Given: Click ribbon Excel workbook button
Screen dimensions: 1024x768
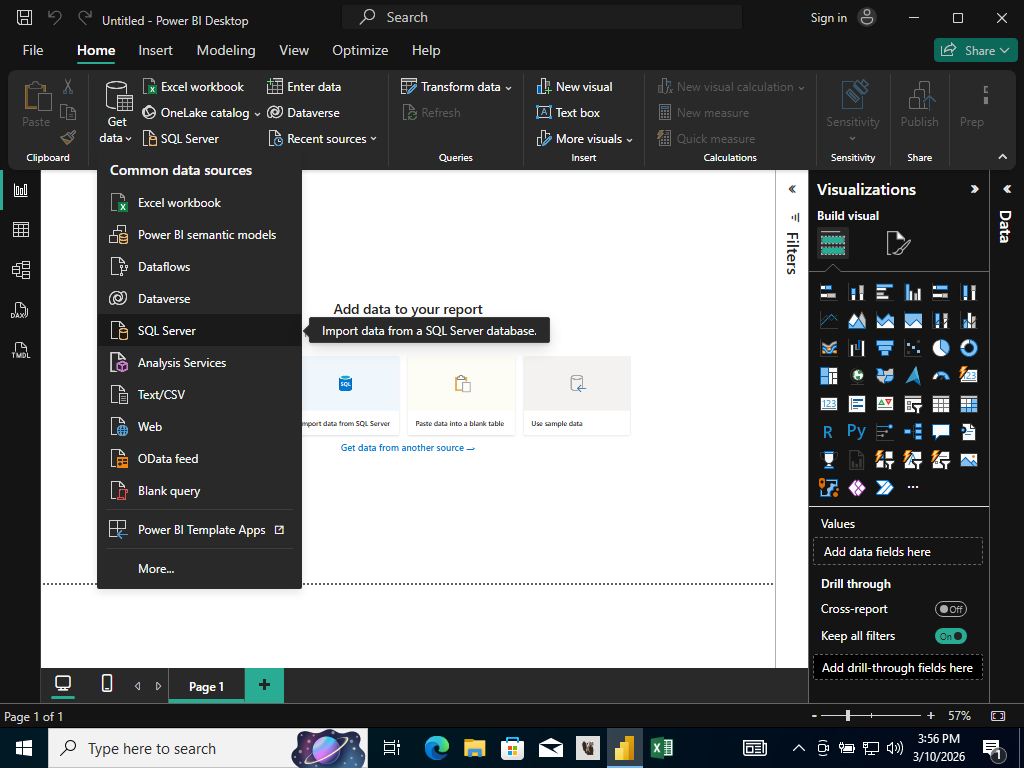Looking at the screenshot, I should (x=193, y=87).
